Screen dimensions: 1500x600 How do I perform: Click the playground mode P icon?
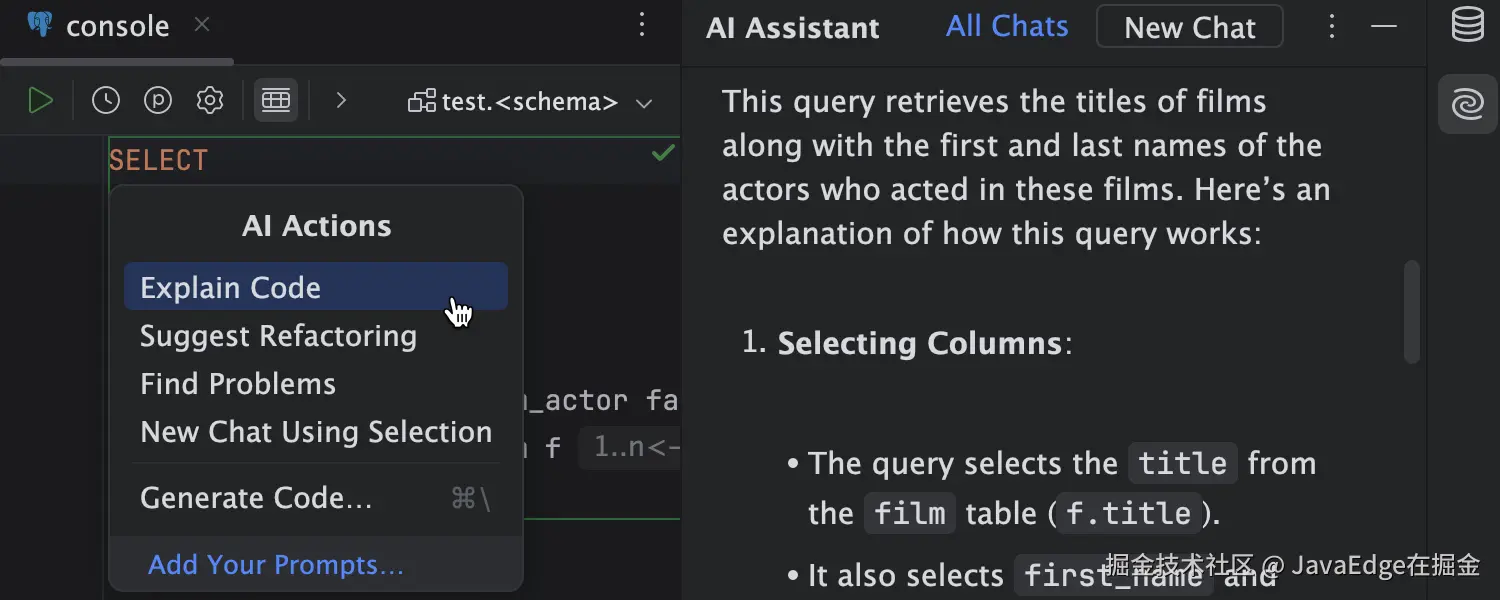[158, 100]
